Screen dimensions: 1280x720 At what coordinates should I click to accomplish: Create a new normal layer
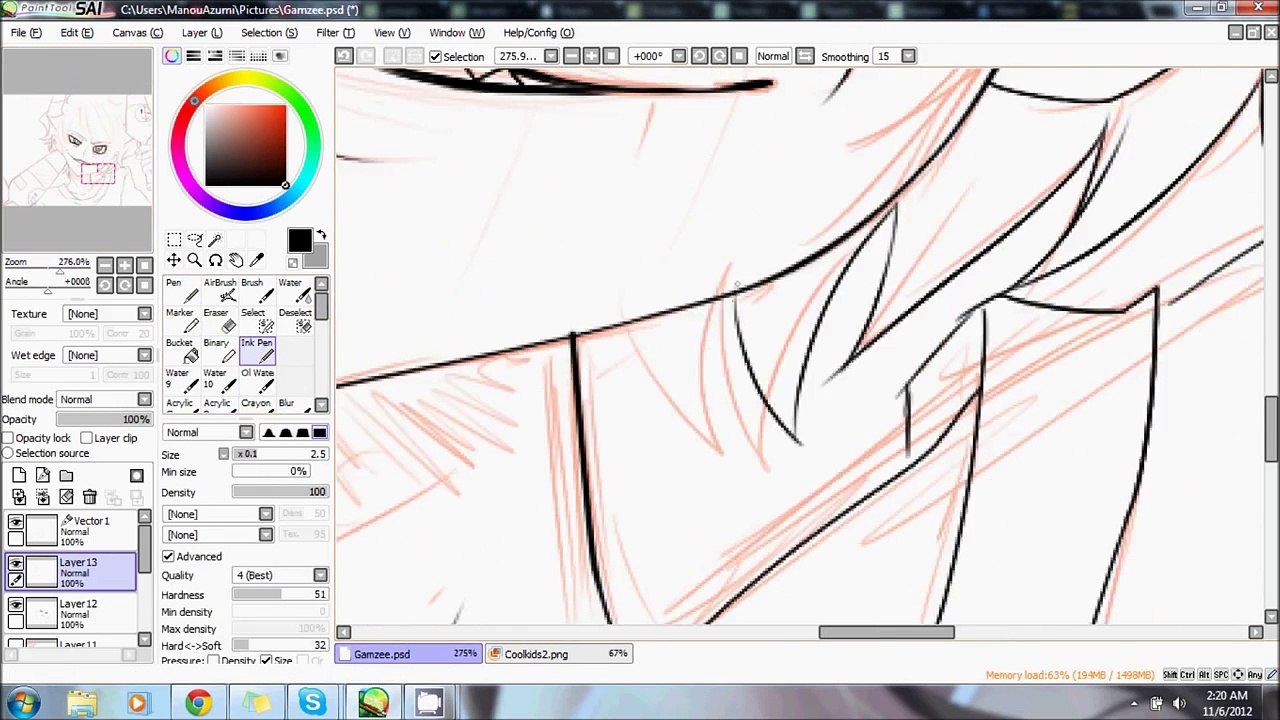pos(19,476)
